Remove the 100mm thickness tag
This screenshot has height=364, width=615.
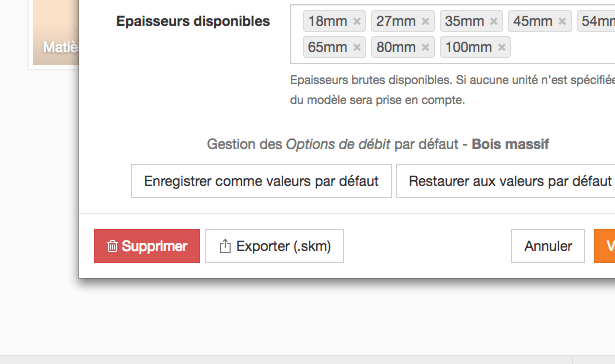tap(501, 47)
